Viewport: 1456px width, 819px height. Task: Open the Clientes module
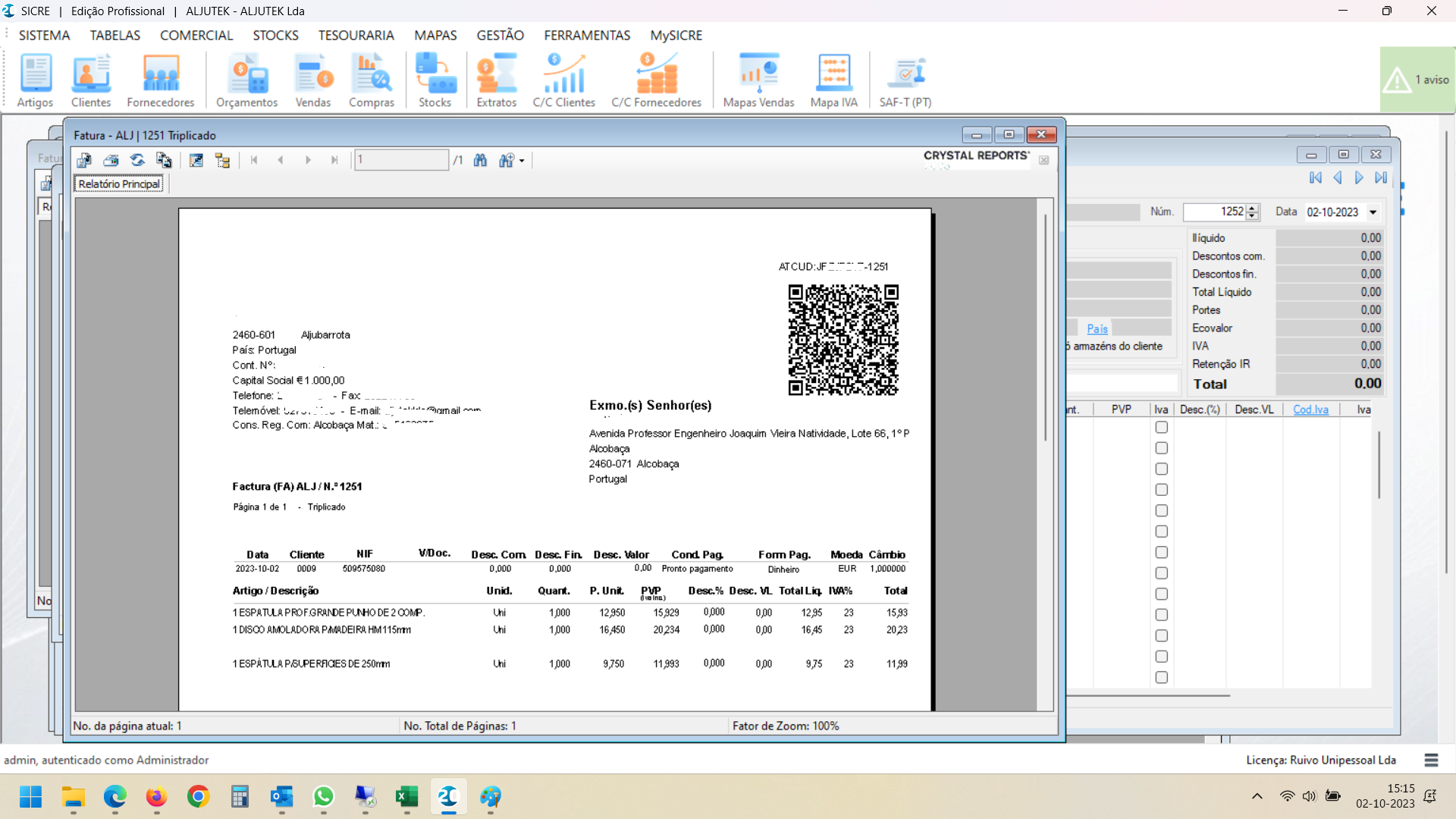[91, 80]
